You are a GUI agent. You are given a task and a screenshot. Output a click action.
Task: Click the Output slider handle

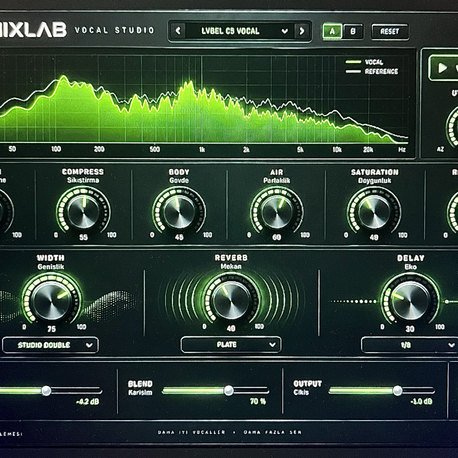click(x=397, y=390)
